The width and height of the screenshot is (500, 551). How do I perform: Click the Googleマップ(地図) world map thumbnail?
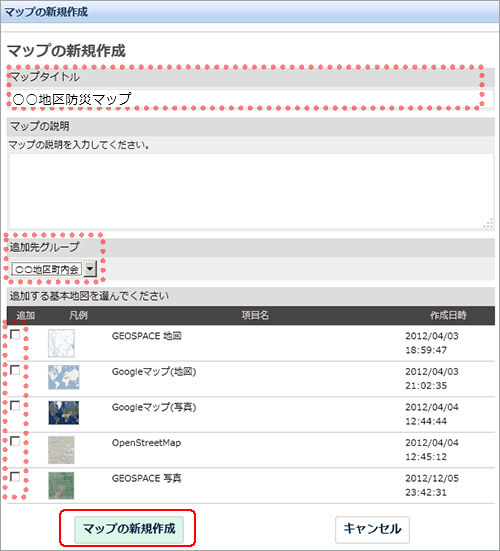point(64,377)
